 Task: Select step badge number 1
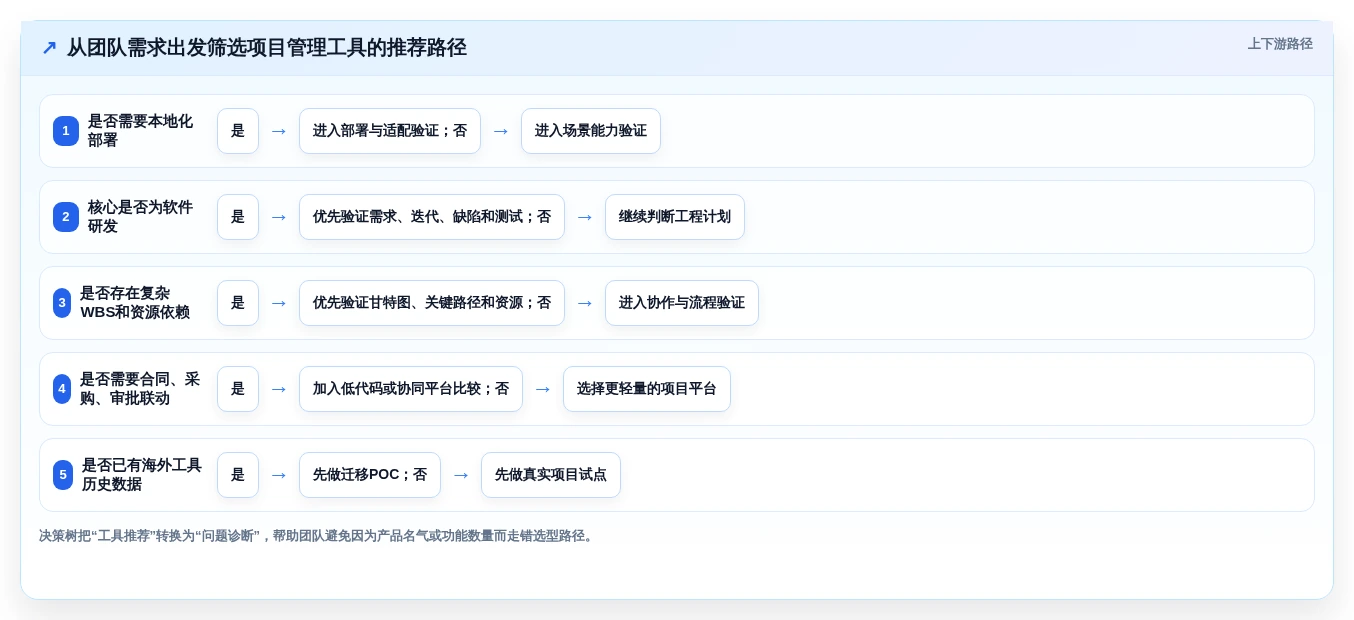pyautogui.click(x=66, y=131)
